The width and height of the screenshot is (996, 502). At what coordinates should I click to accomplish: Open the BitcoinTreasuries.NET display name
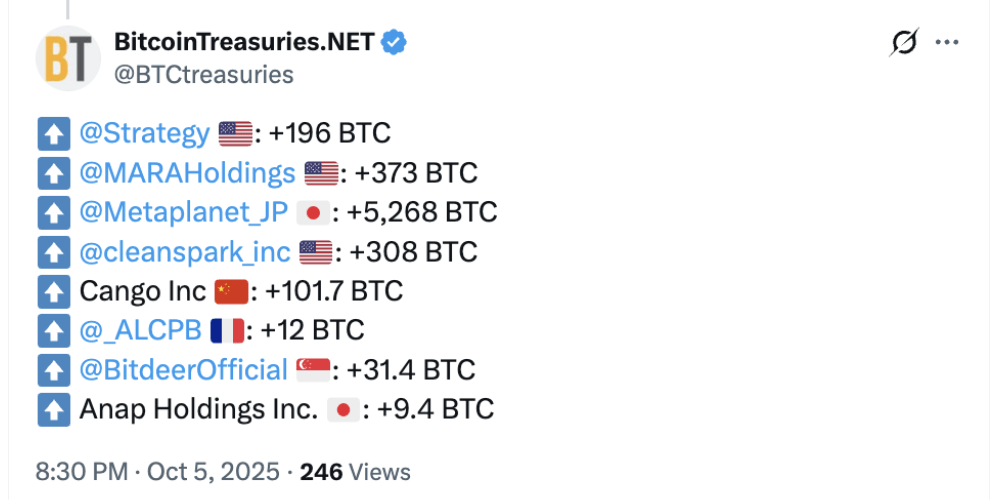tap(244, 42)
